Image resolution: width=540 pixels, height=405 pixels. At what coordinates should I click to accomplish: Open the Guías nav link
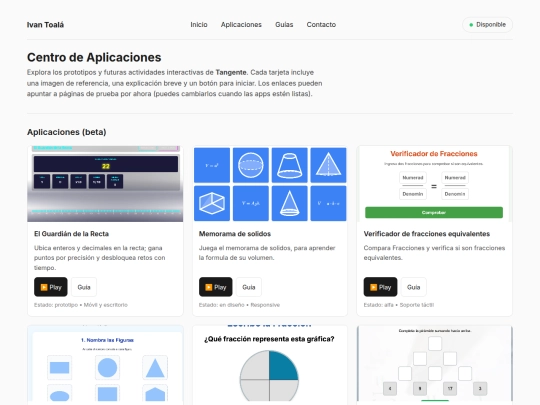tap(284, 24)
